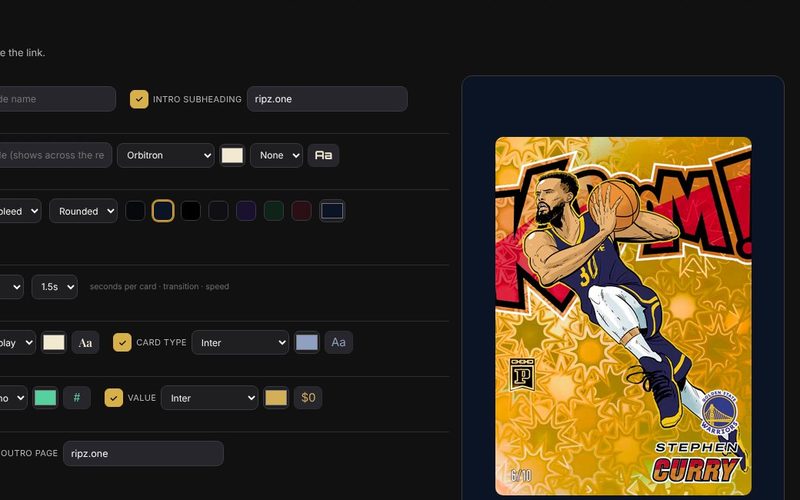800x500 pixels.
Task: Select the dark red background swatch
Action: coord(301,211)
